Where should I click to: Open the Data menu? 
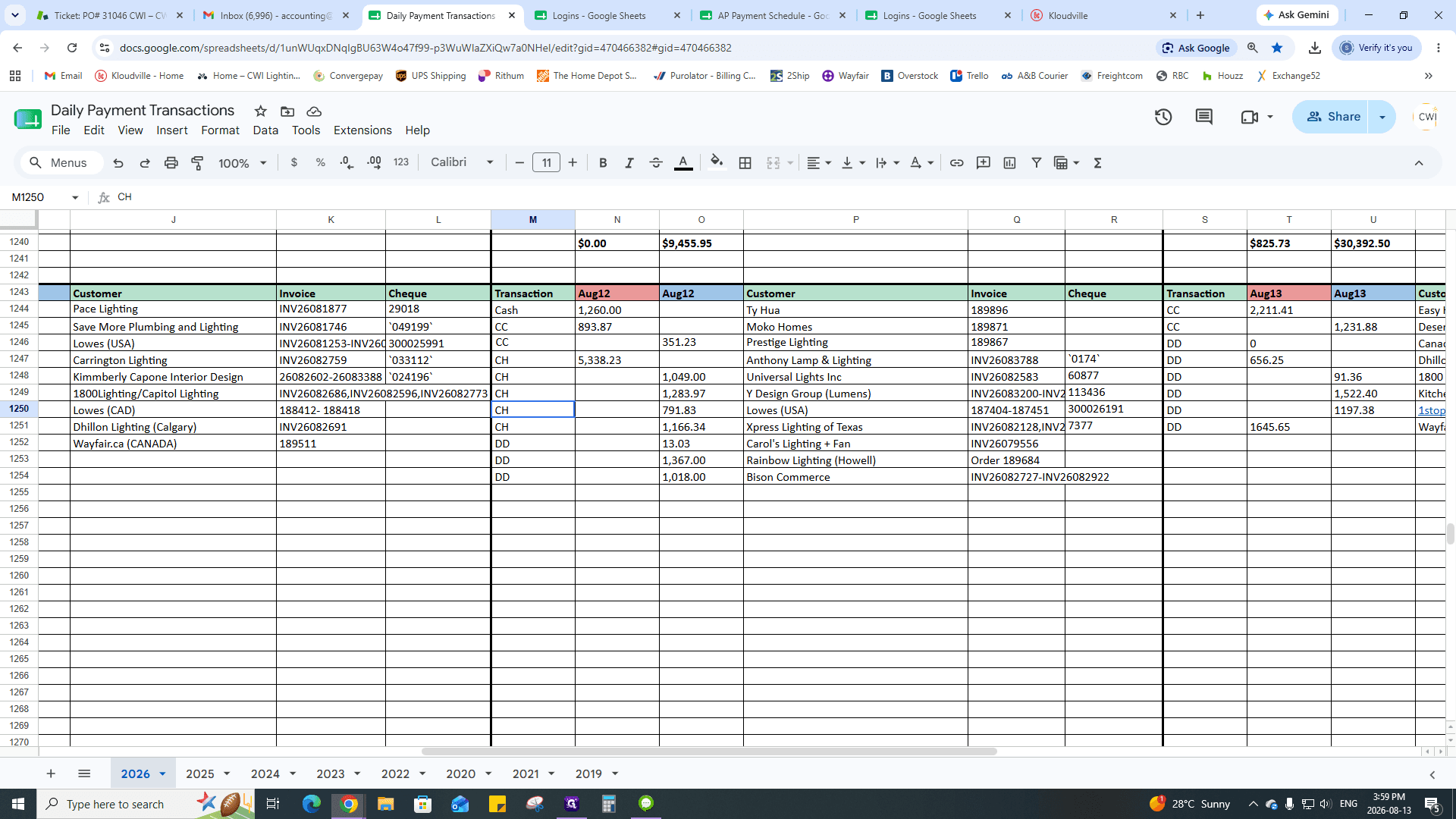(x=265, y=130)
